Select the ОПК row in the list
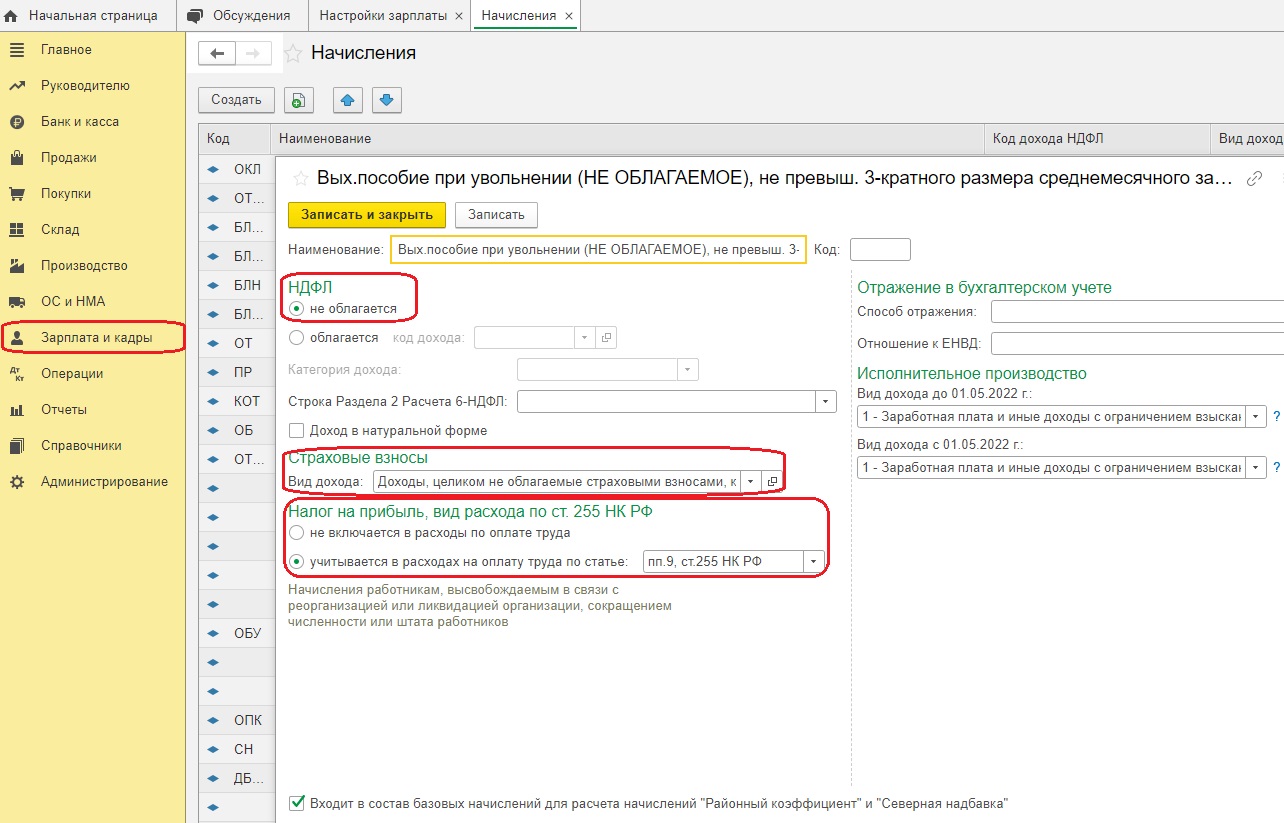The height and width of the screenshot is (823, 1284). click(236, 720)
